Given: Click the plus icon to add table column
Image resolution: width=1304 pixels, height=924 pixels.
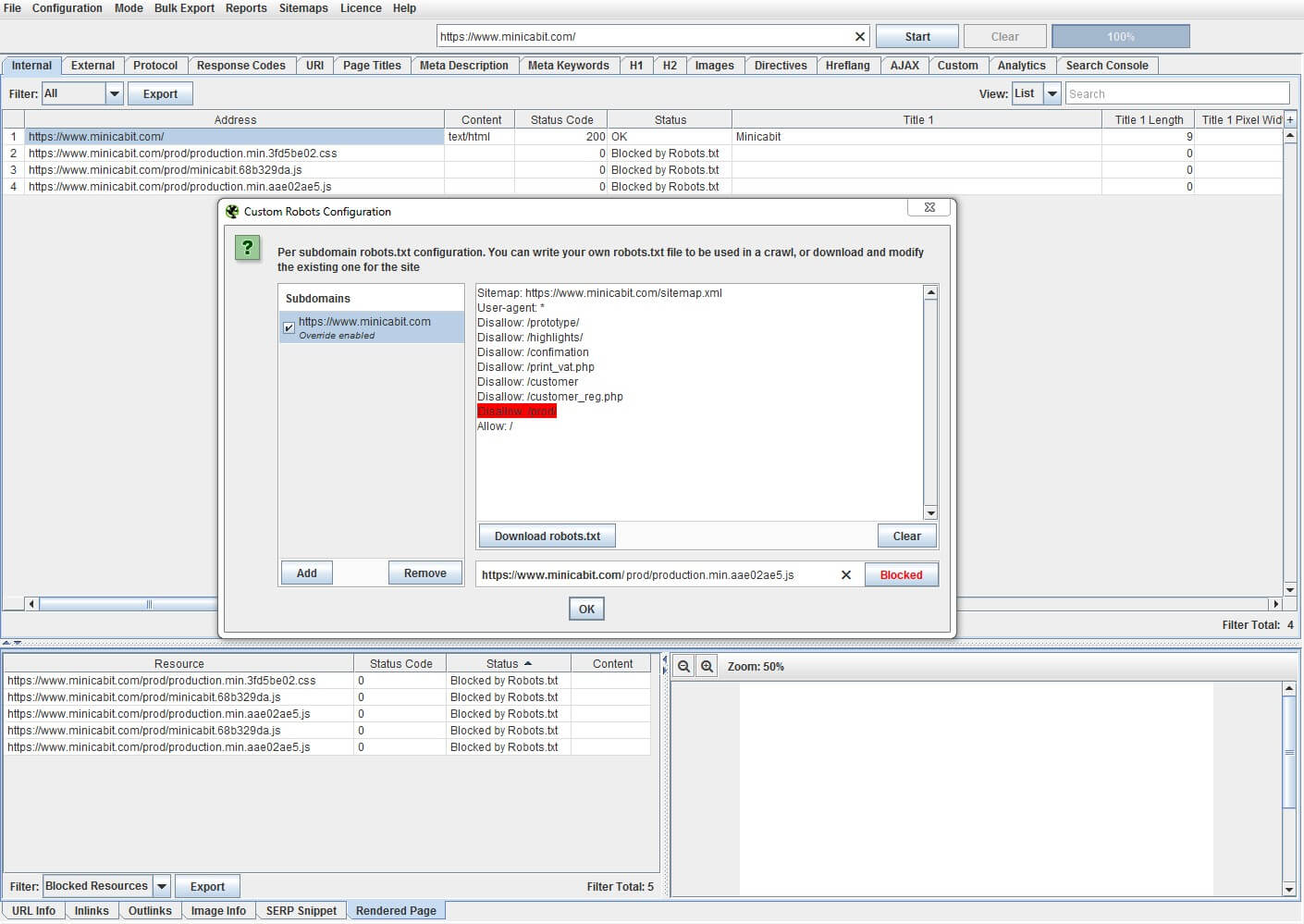Looking at the screenshot, I should point(1290,120).
